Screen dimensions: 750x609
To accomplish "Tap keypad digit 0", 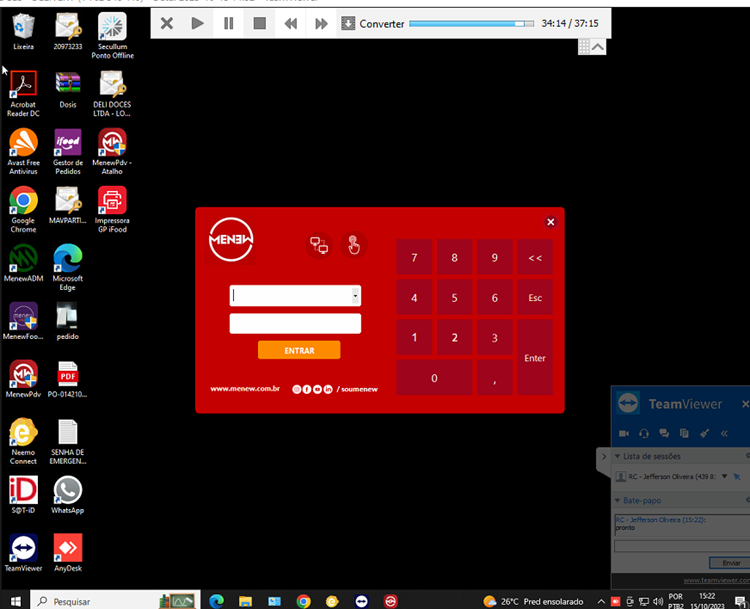I will (x=434, y=378).
